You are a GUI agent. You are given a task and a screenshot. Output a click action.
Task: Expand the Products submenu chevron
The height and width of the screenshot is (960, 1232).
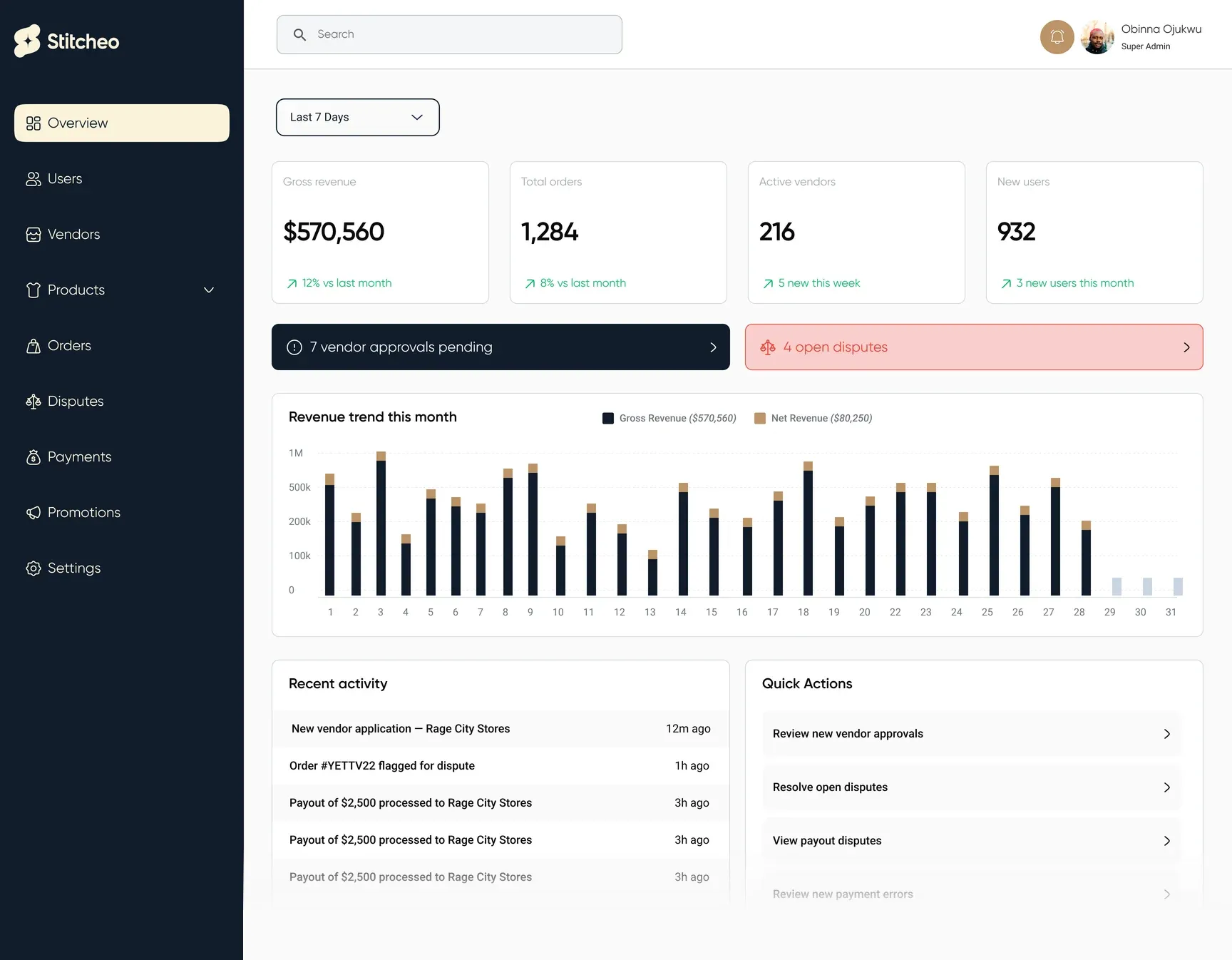(209, 290)
